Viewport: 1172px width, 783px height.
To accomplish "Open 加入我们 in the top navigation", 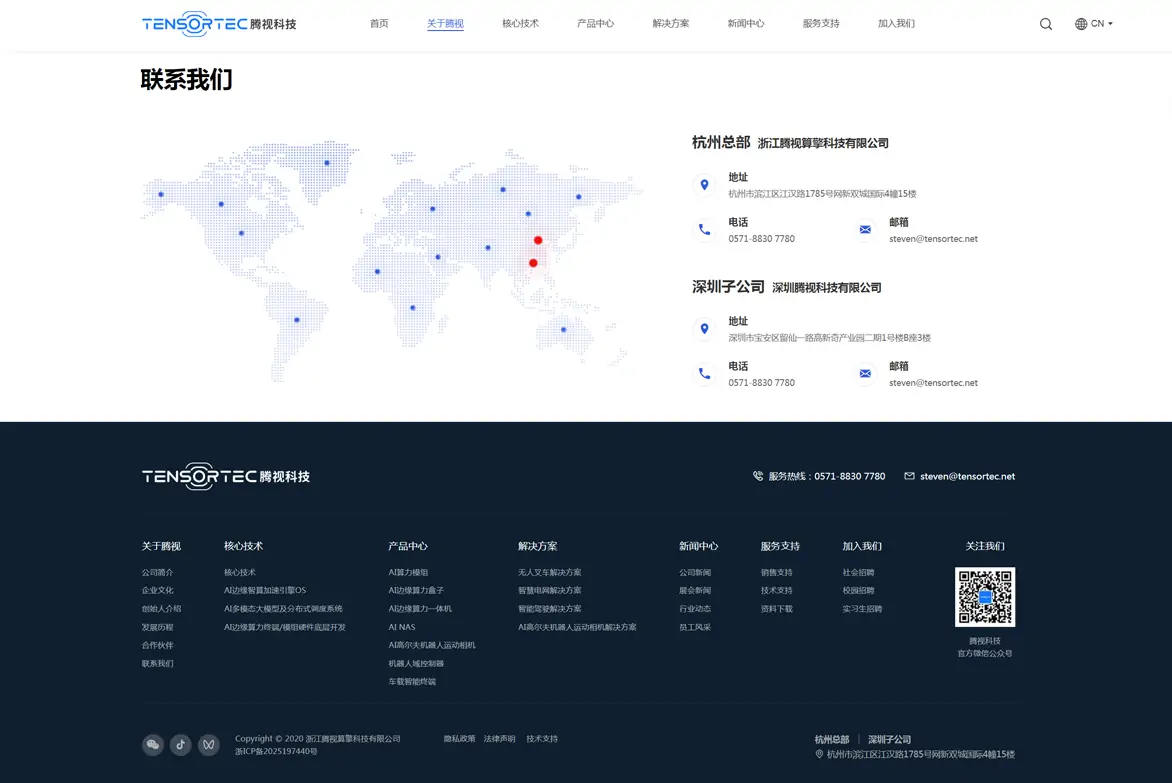I will click(x=896, y=24).
